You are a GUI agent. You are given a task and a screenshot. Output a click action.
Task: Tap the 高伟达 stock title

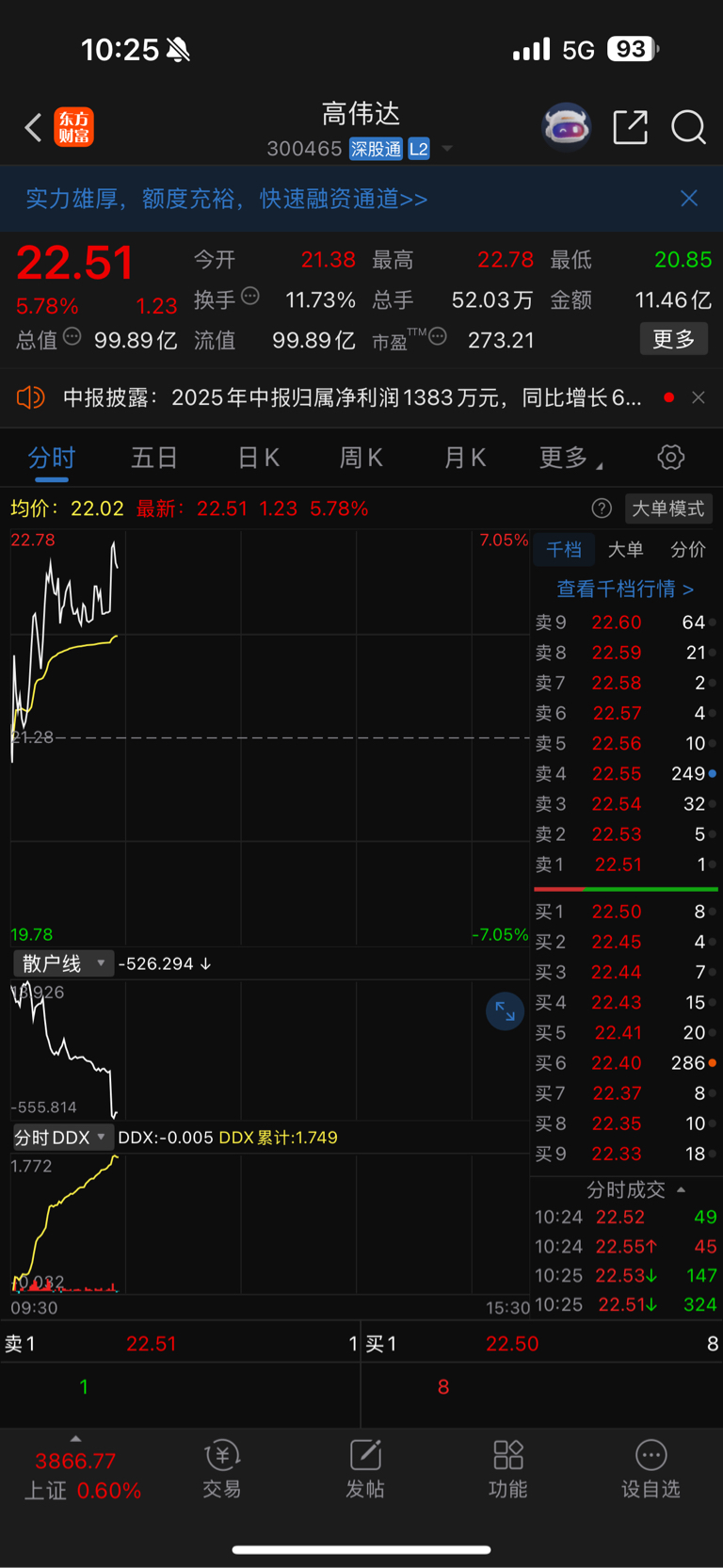(361, 114)
